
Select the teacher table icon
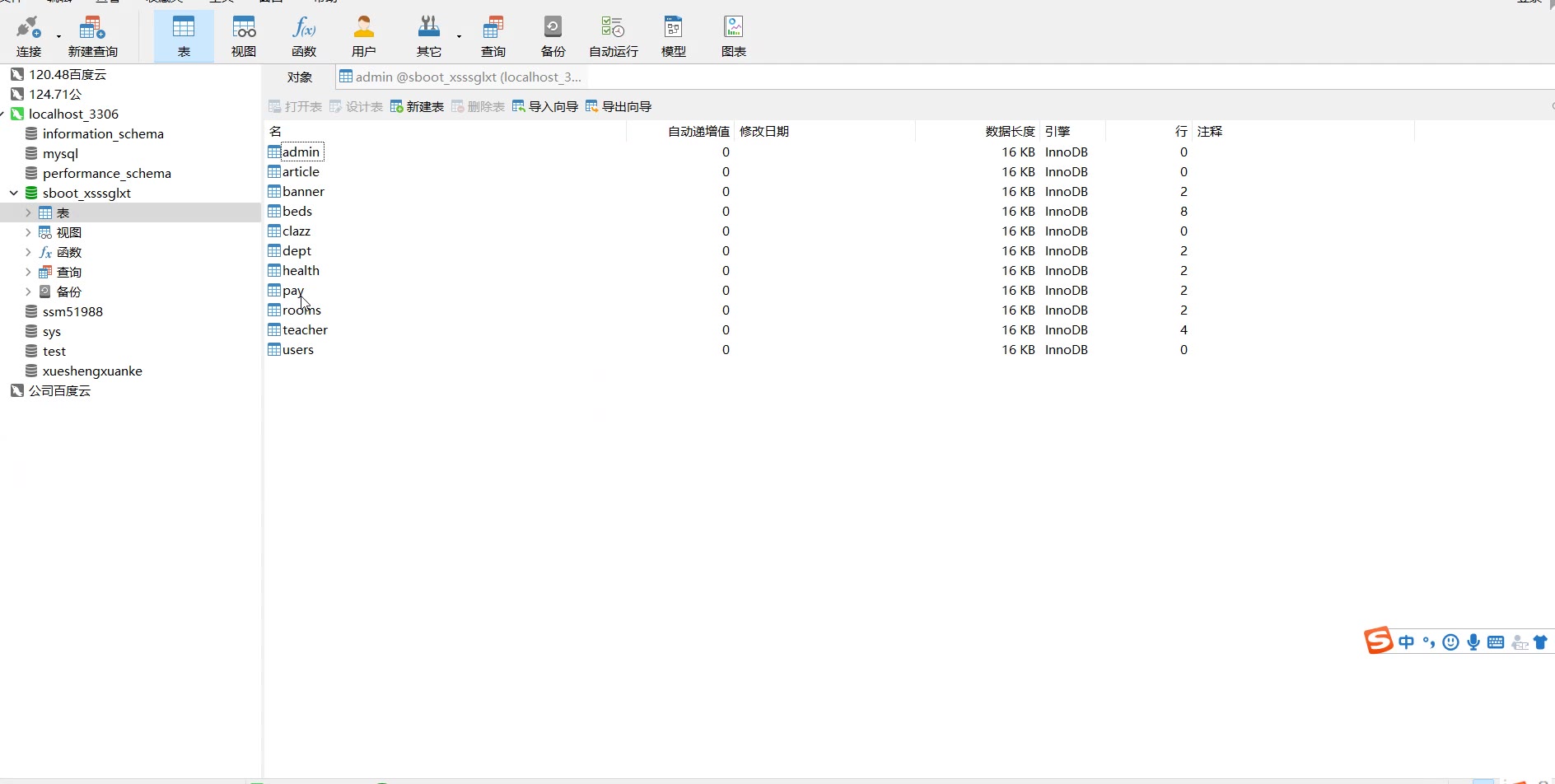click(x=274, y=329)
